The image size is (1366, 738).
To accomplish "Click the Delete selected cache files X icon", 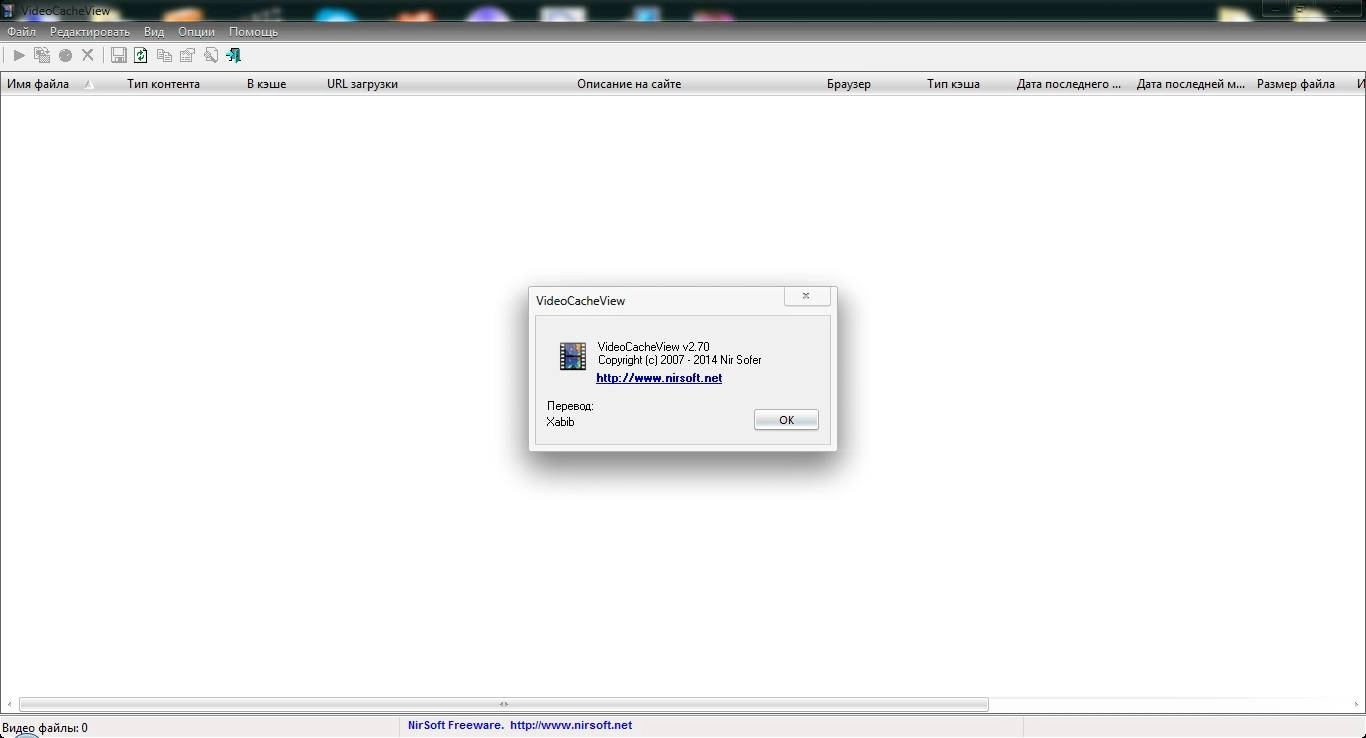I will pos(88,56).
